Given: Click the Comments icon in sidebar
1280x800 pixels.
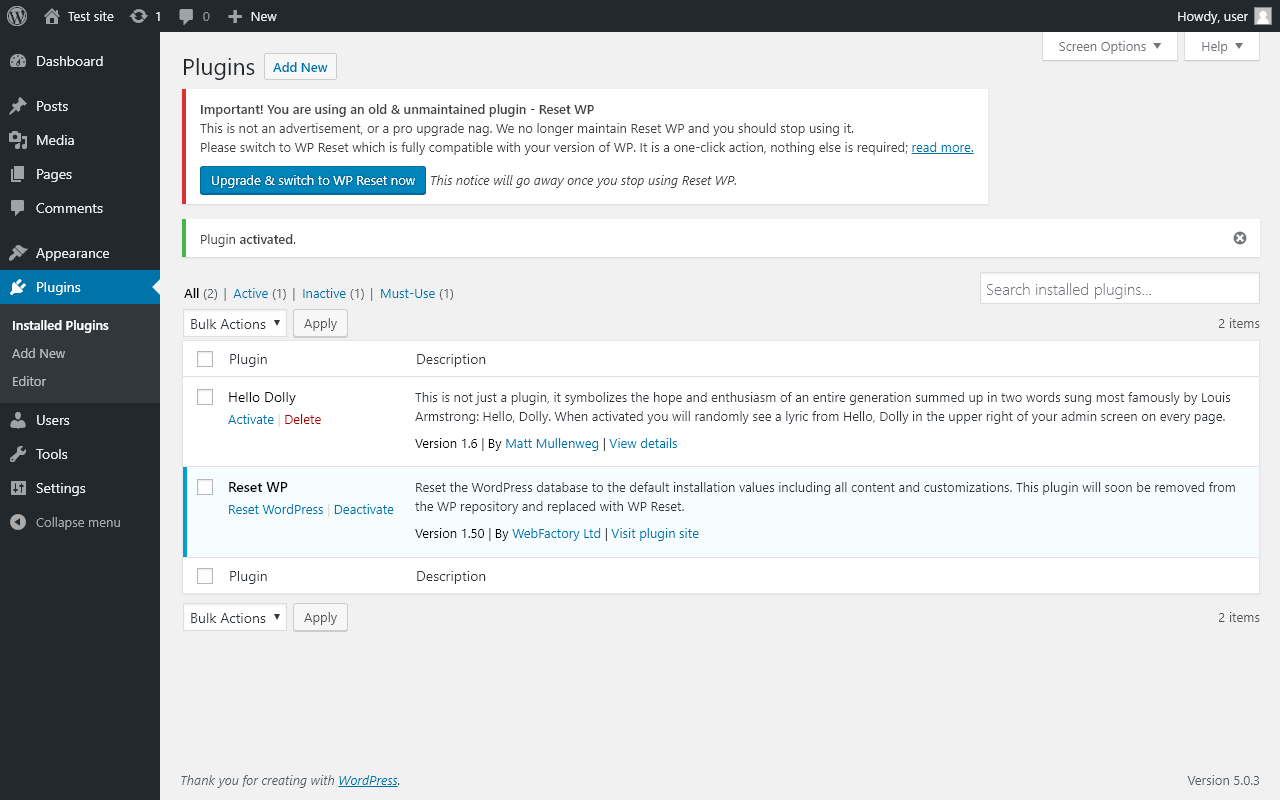Looking at the screenshot, I should coord(18,208).
